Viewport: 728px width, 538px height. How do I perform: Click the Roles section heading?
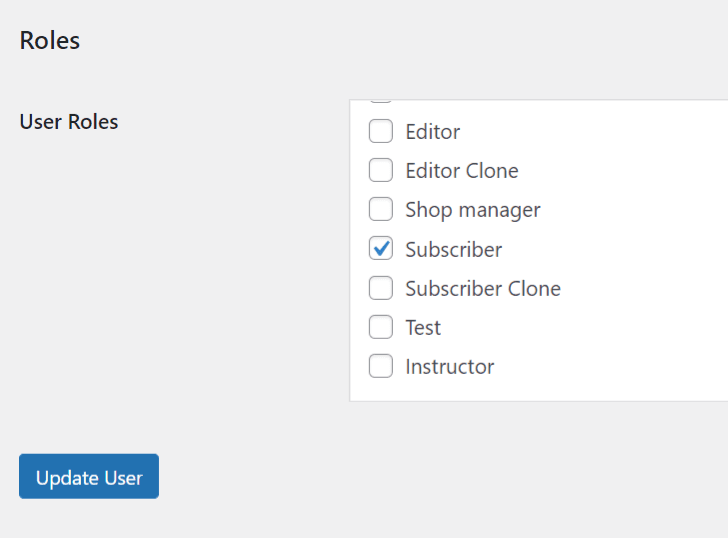[x=50, y=40]
